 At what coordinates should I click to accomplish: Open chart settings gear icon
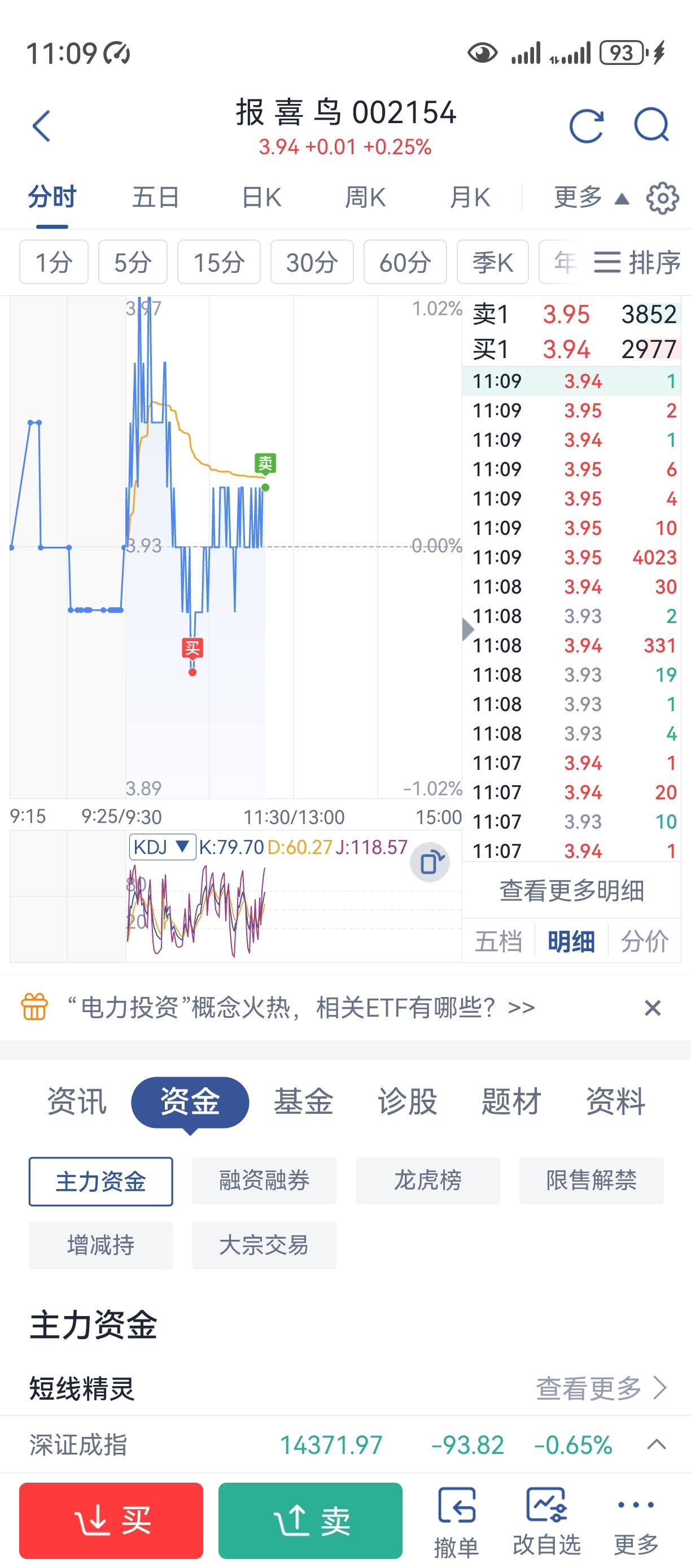pos(662,198)
